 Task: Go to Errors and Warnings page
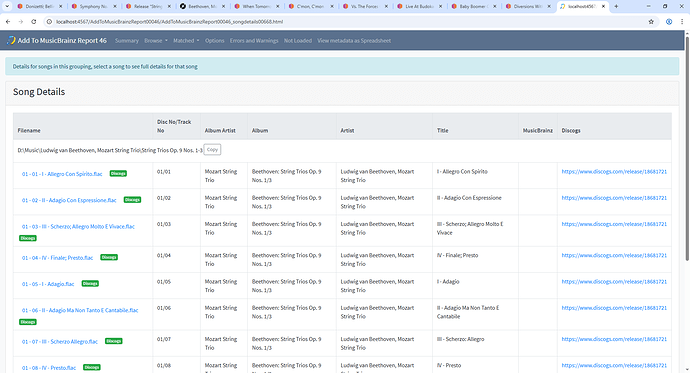pos(254,40)
